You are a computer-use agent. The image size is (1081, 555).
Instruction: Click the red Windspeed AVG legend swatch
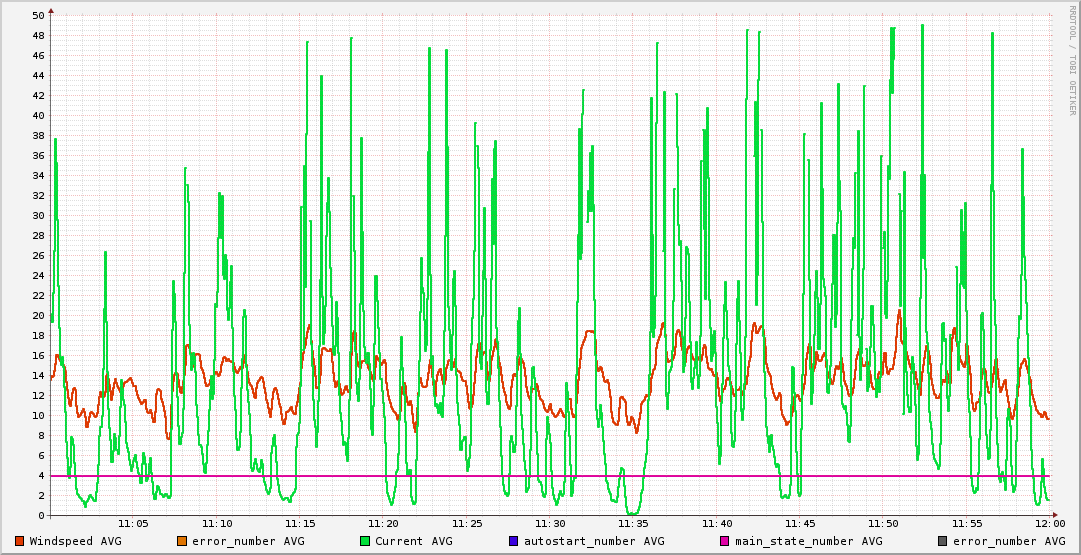[x=20, y=541]
